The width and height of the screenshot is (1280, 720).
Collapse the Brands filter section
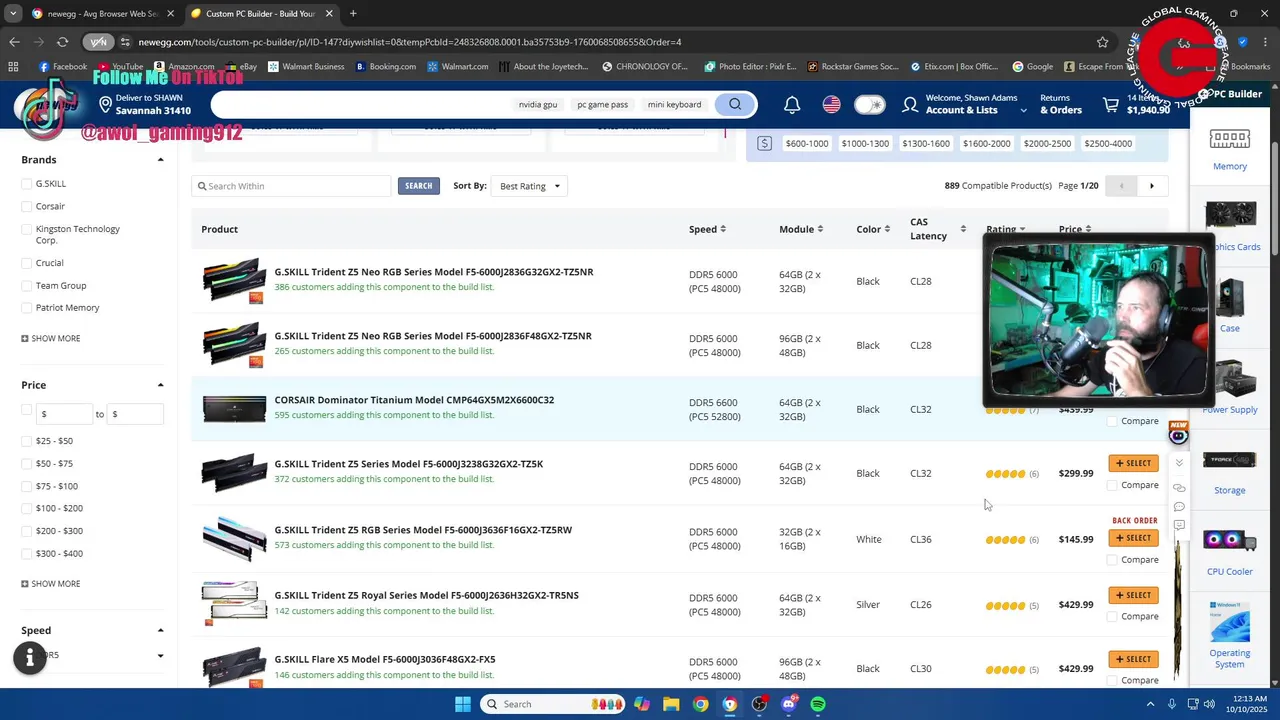point(160,160)
